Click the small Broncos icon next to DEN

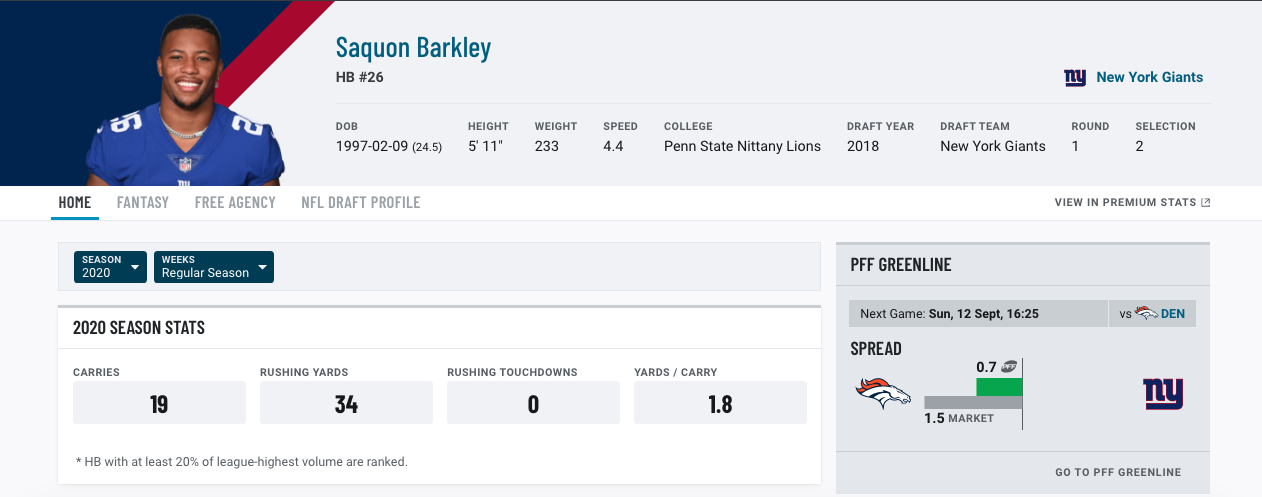pos(1146,314)
